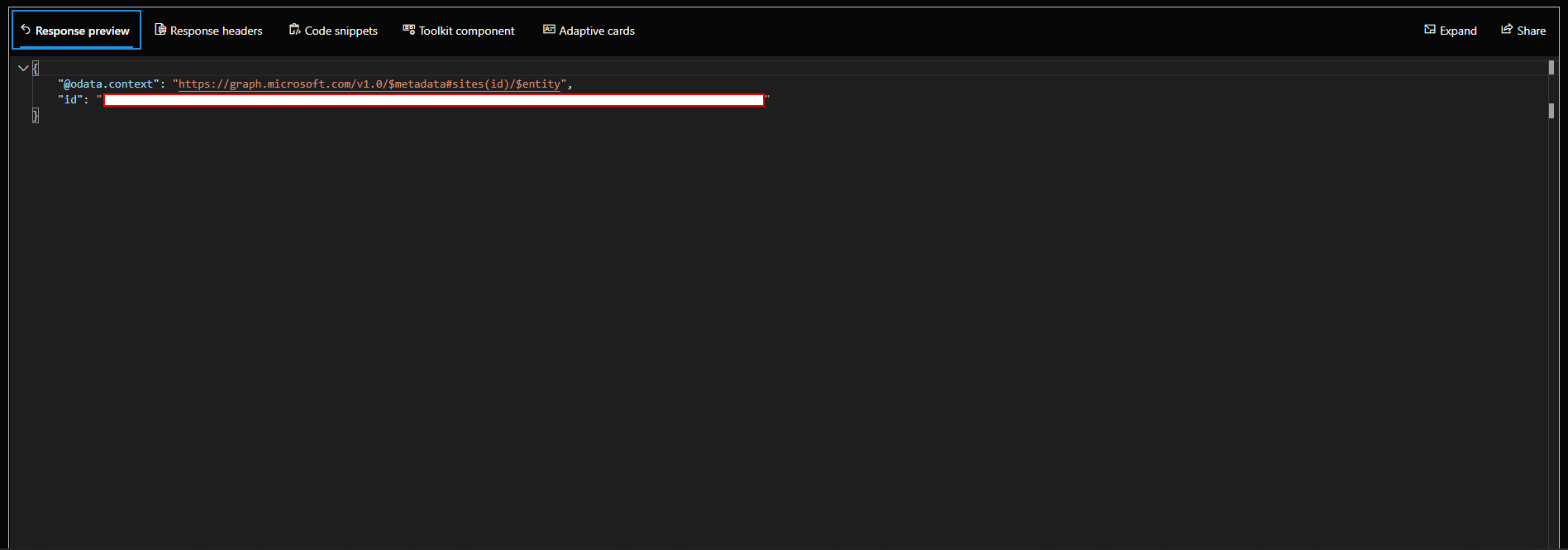Click the "@odata.context" property key

pyautogui.click(x=108, y=84)
